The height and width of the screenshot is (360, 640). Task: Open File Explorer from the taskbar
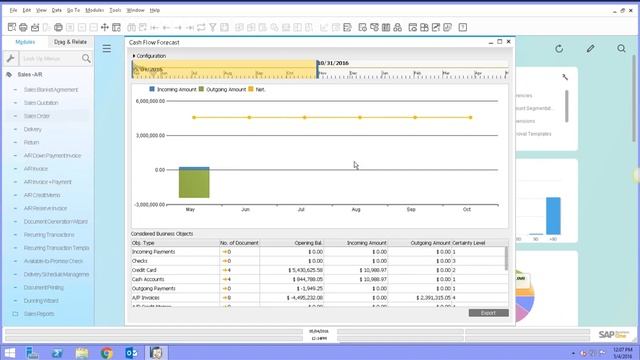(x=82, y=353)
